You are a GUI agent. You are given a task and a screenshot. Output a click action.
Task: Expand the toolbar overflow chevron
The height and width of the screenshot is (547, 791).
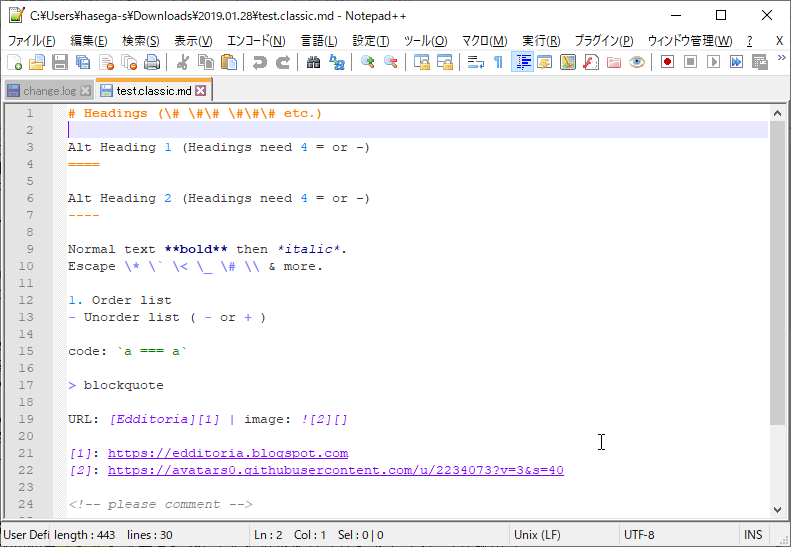(782, 58)
